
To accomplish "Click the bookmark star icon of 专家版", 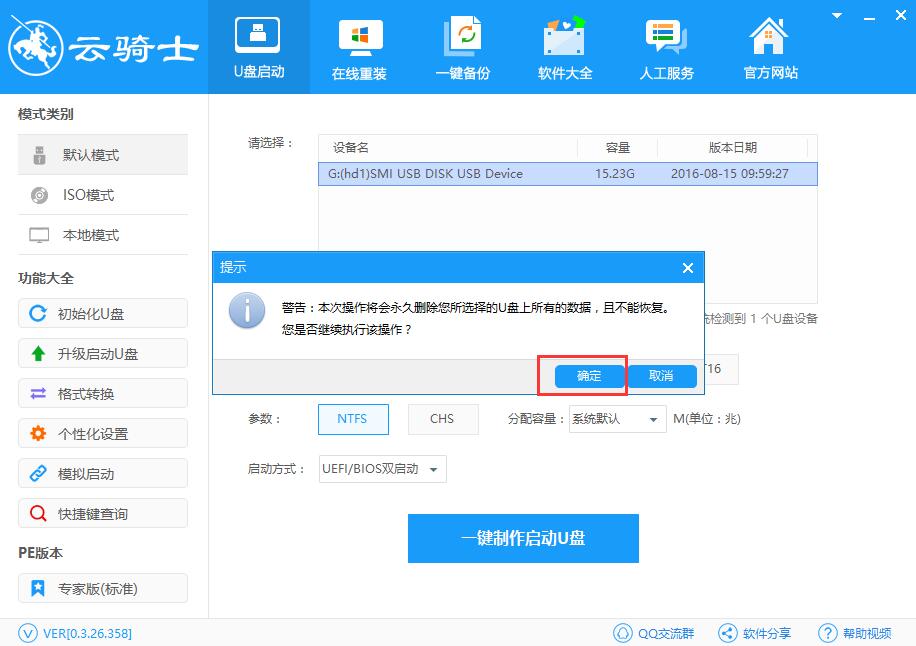I will tap(38, 588).
